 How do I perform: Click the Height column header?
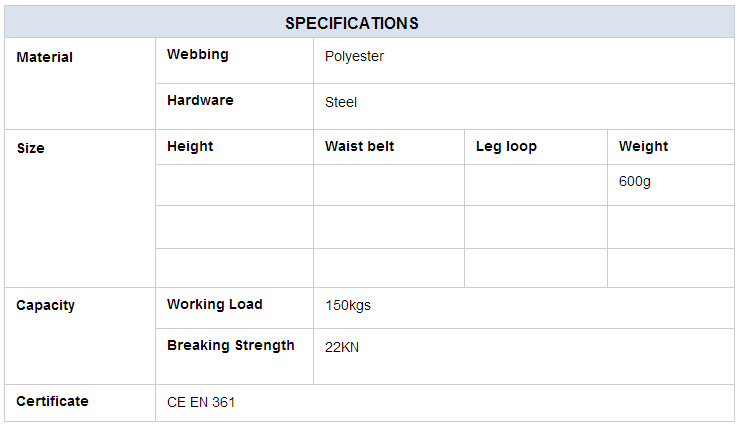(x=190, y=147)
